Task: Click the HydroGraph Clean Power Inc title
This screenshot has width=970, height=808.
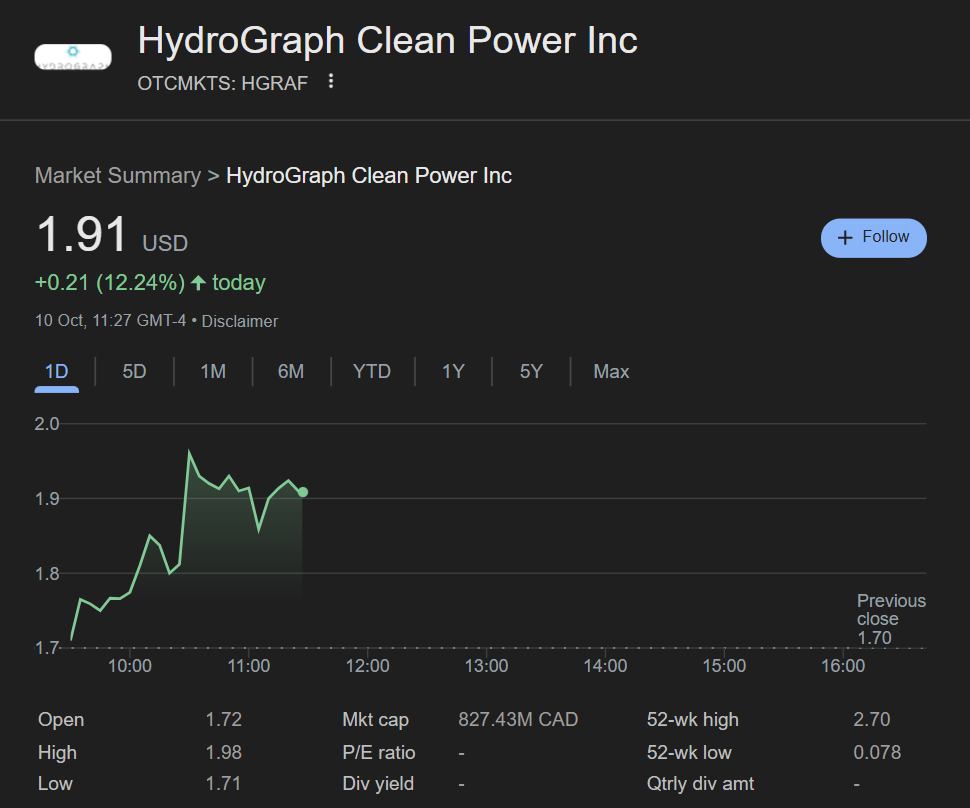Action: [387, 41]
